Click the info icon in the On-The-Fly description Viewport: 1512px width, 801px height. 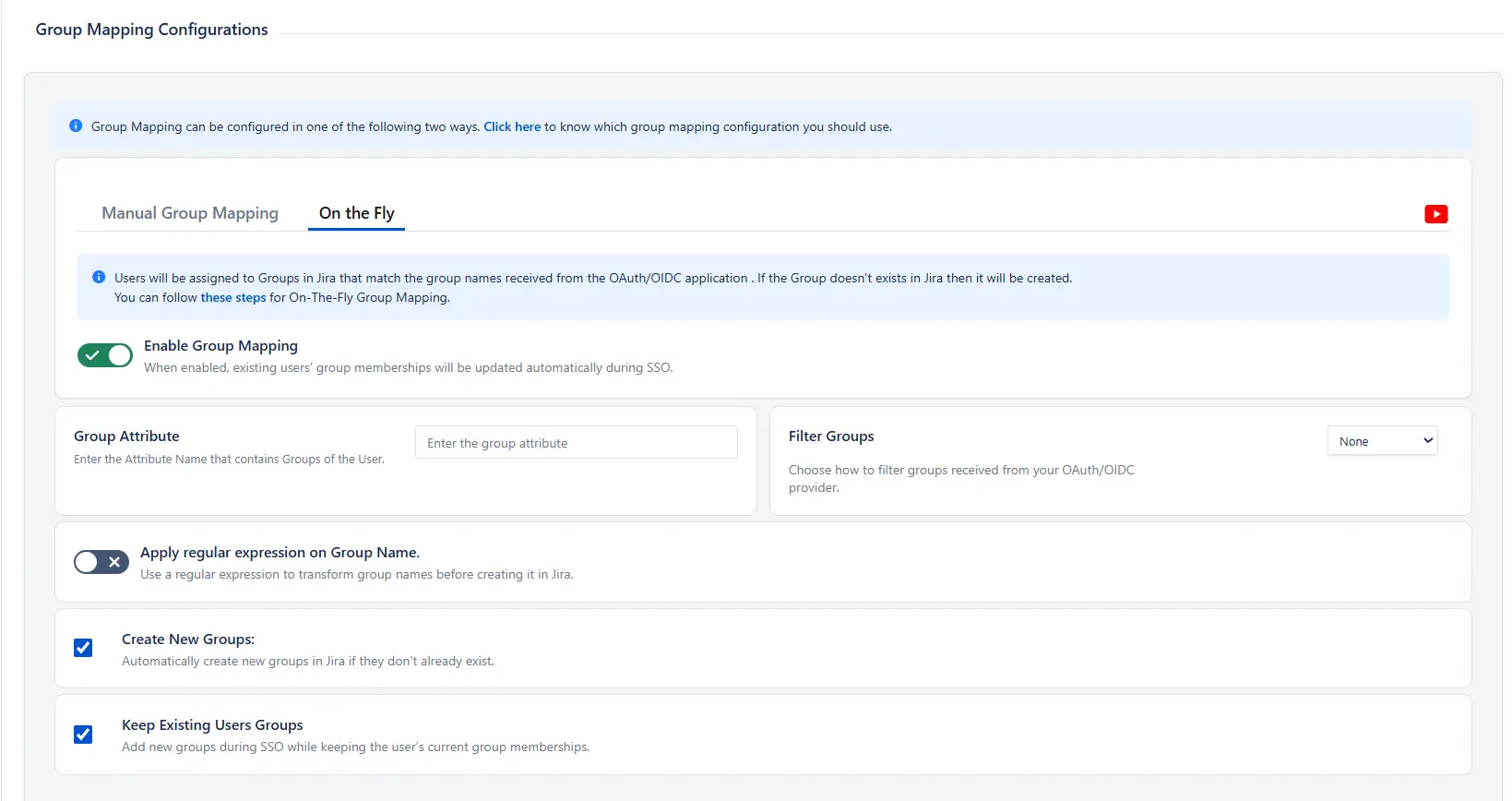[x=99, y=277]
